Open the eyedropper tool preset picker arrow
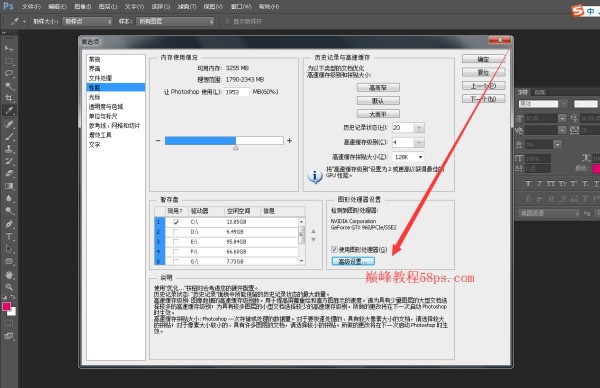 tap(24, 21)
